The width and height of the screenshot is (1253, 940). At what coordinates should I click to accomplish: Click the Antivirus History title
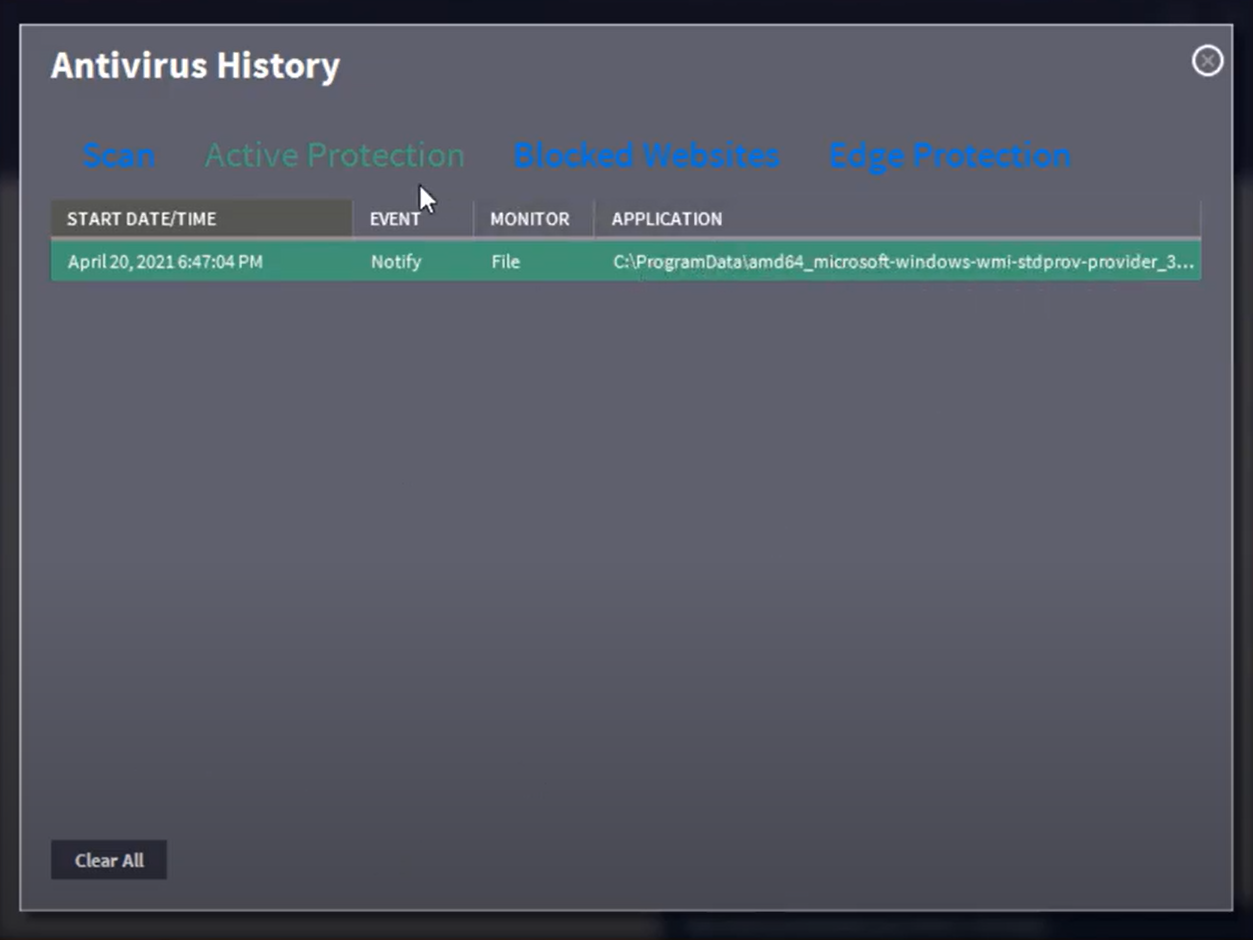(195, 64)
